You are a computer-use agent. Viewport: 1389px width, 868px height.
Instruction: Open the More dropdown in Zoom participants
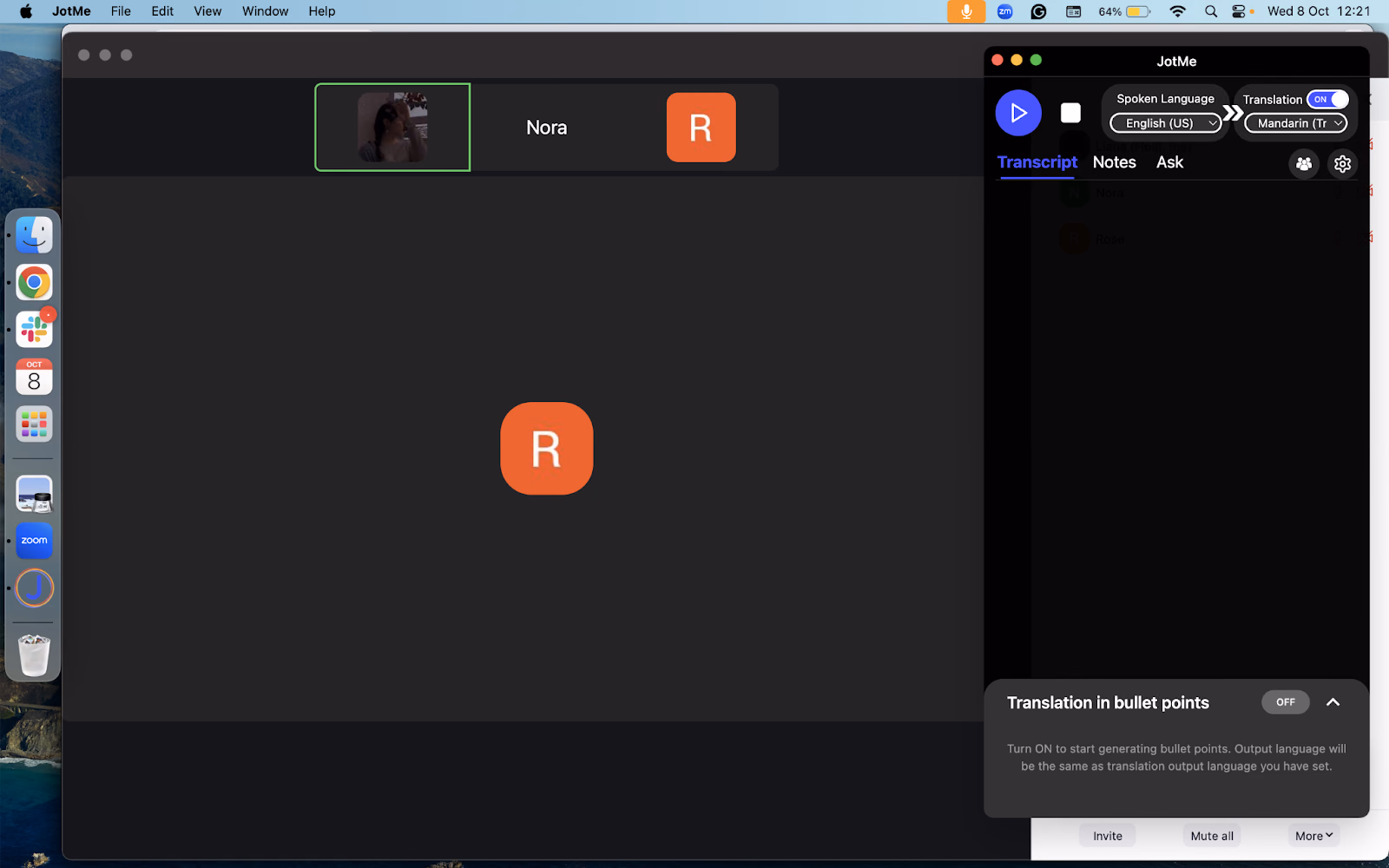1313,836
